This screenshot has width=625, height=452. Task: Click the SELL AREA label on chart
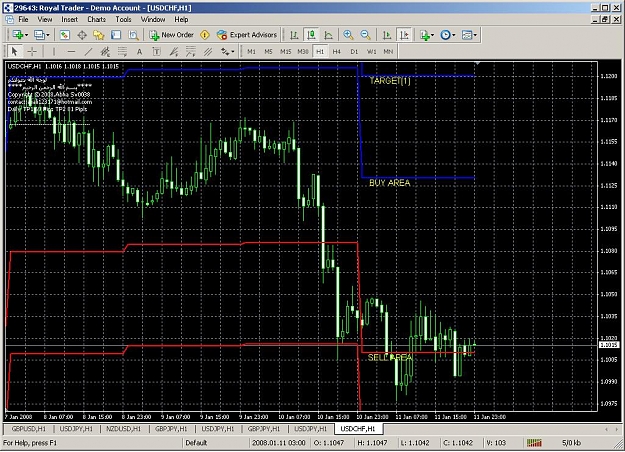(x=389, y=358)
